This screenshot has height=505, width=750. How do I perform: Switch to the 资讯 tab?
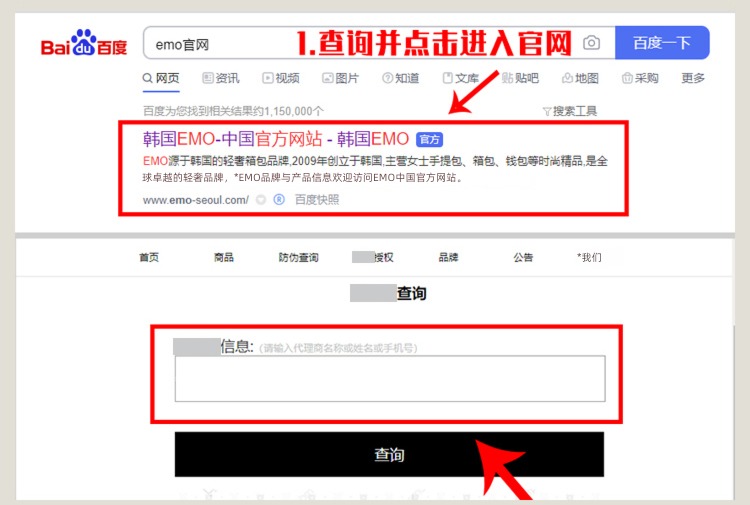coord(221,78)
